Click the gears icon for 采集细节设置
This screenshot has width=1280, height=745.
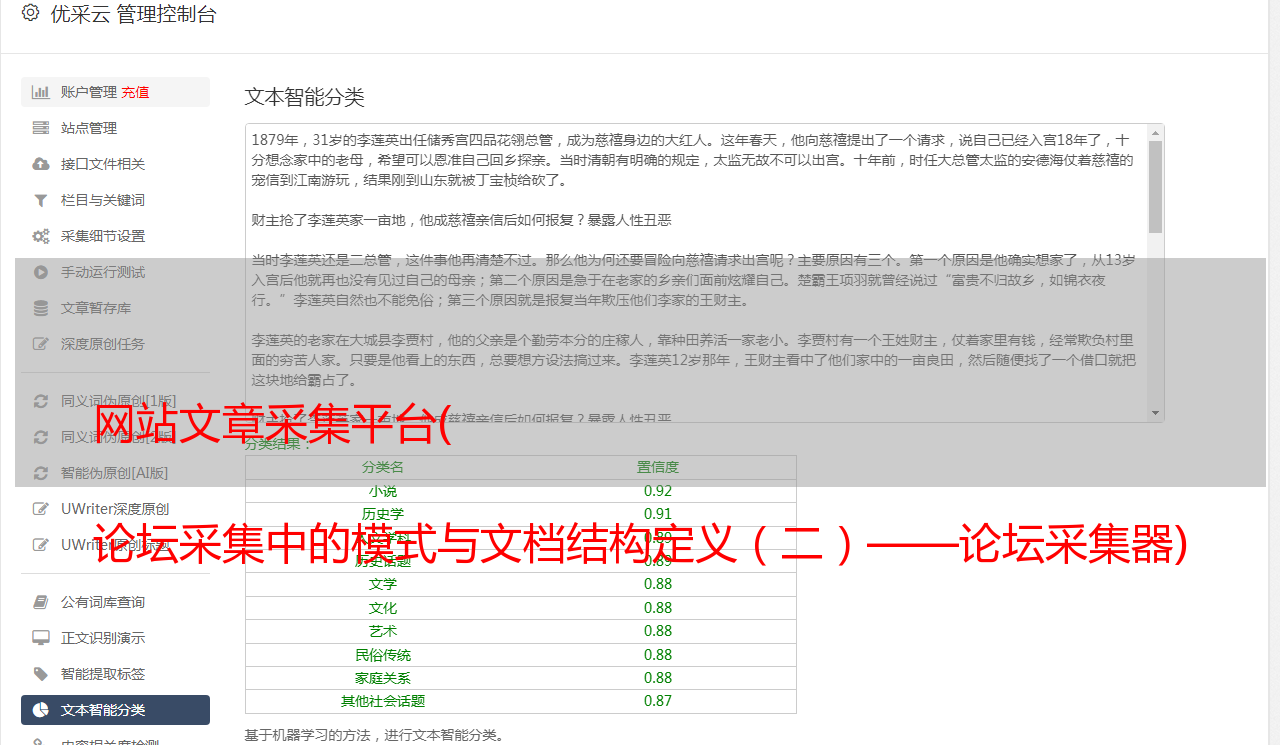click(x=41, y=236)
